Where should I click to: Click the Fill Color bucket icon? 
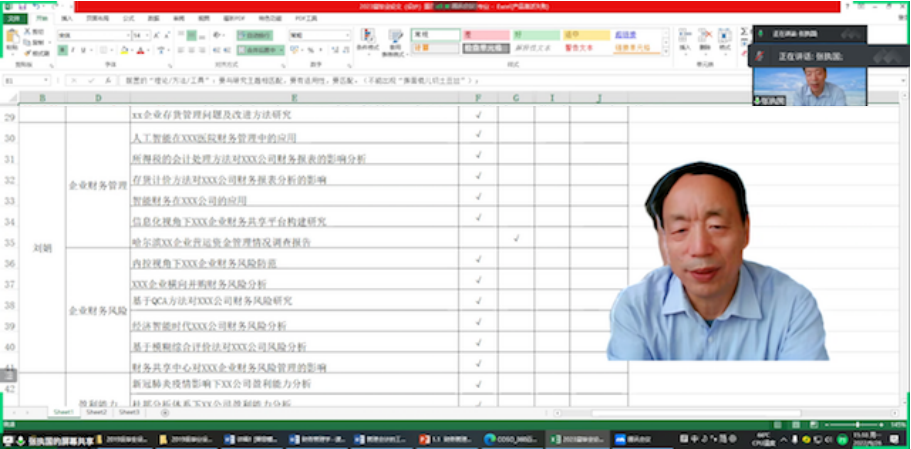[124, 51]
